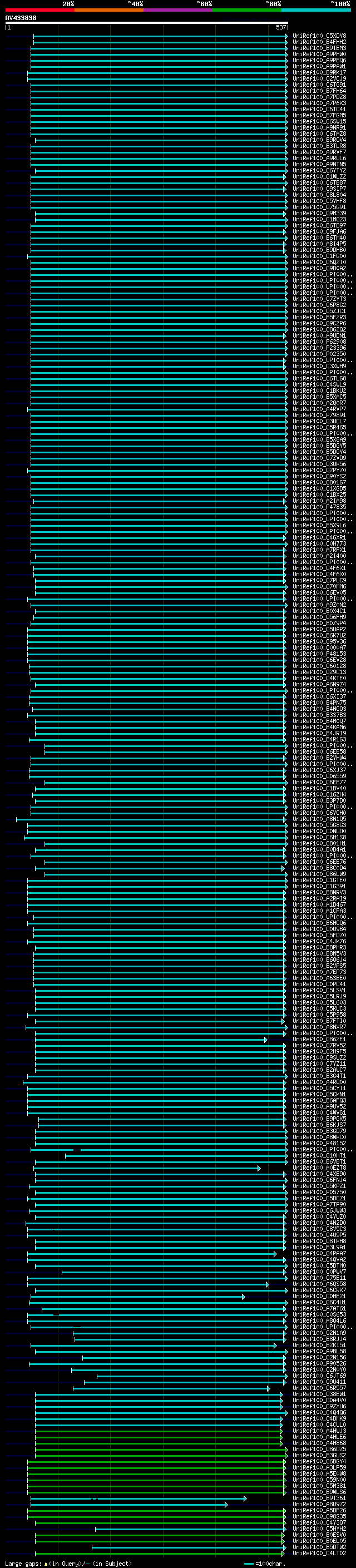Click the UniRef100_C4LT02 label
Image resolution: width=356 pixels, height=1568 pixels.
[319, 1553]
